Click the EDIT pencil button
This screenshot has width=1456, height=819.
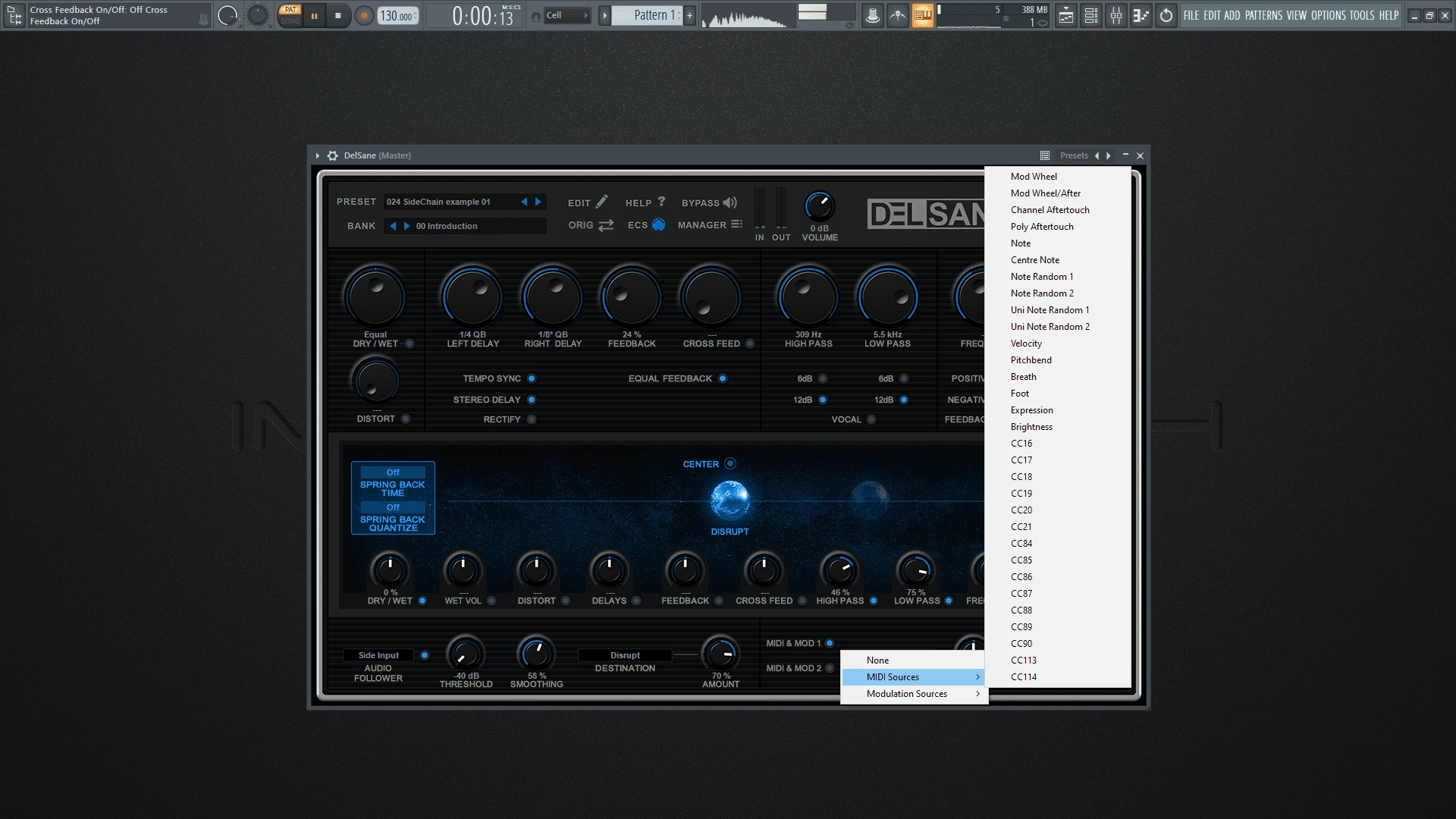(588, 202)
